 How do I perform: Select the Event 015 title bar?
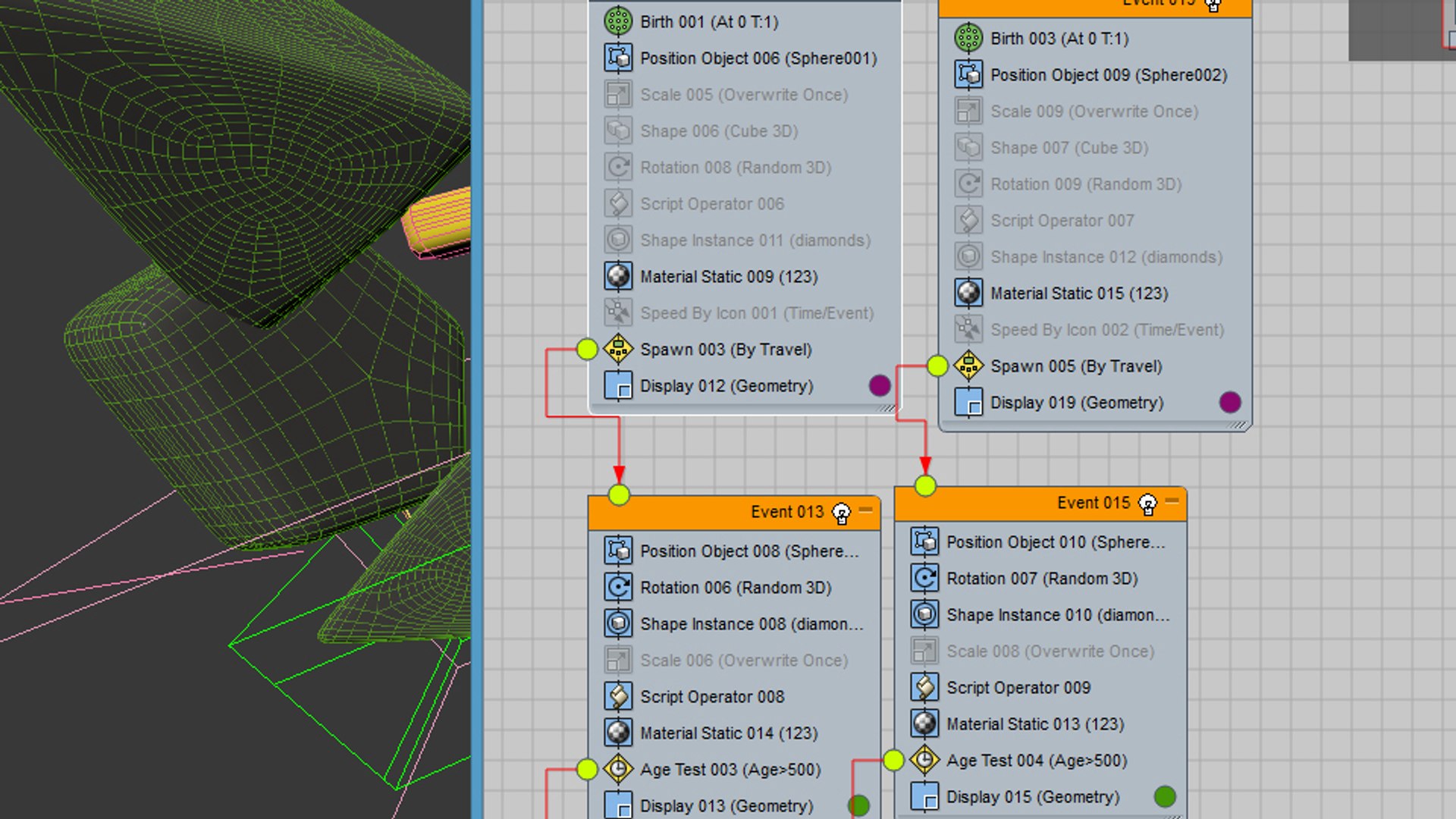[x=1040, y=504]
